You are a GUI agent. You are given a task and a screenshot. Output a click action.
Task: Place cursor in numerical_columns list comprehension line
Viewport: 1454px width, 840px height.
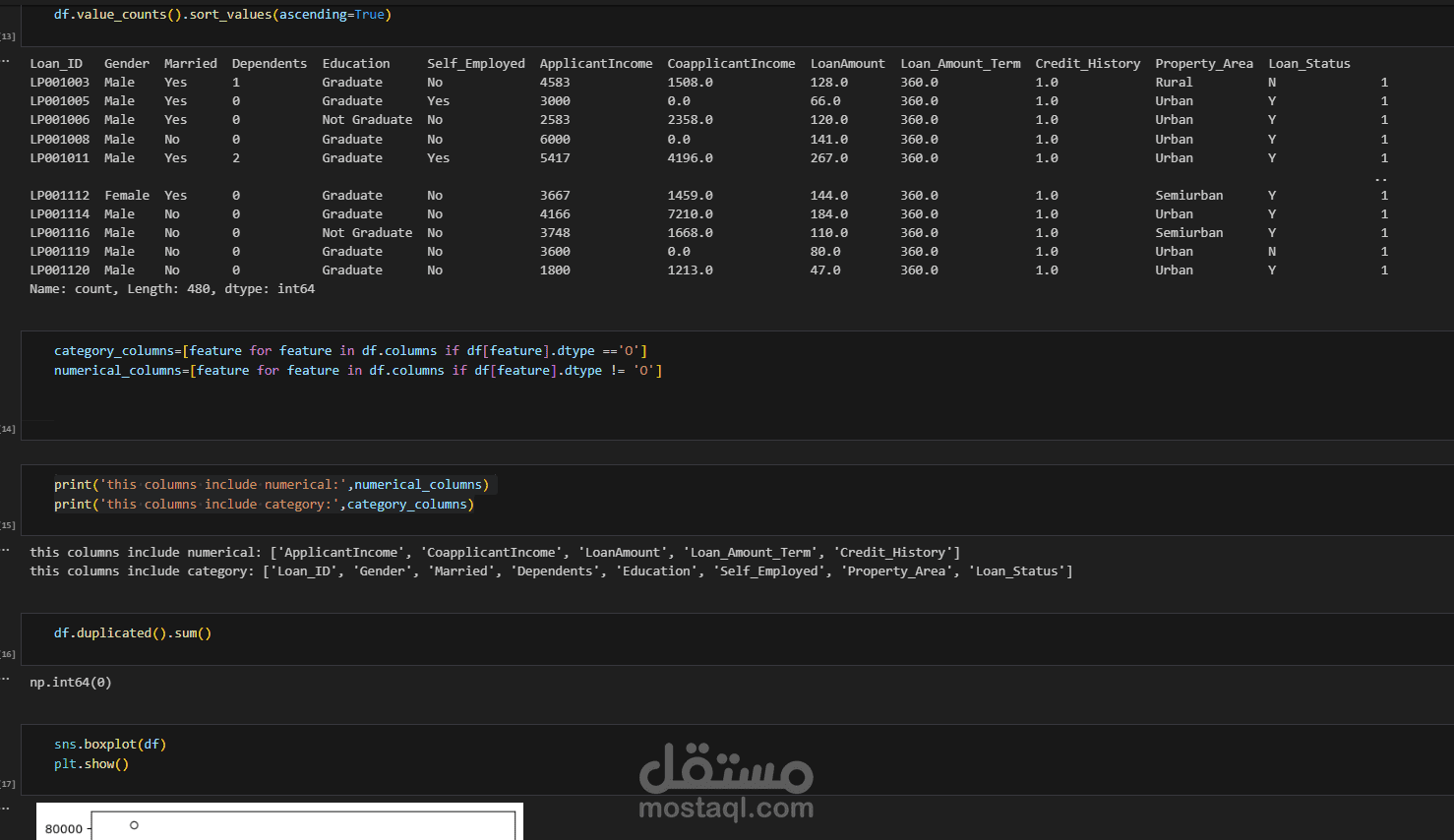click(x=358, y=371)
